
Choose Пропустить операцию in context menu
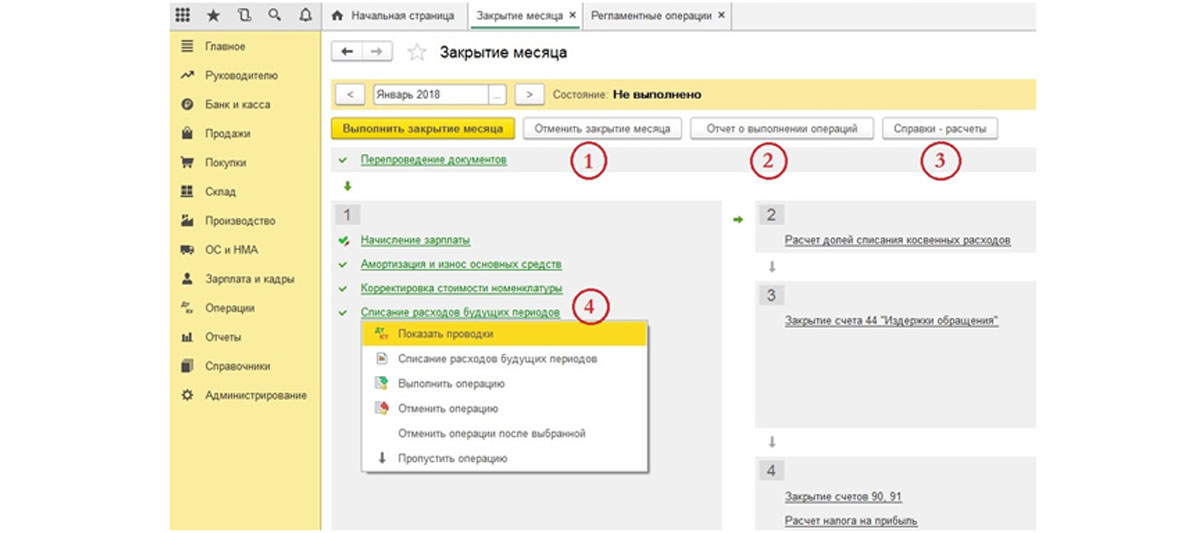pyautogui.click(x=505, y=459)
